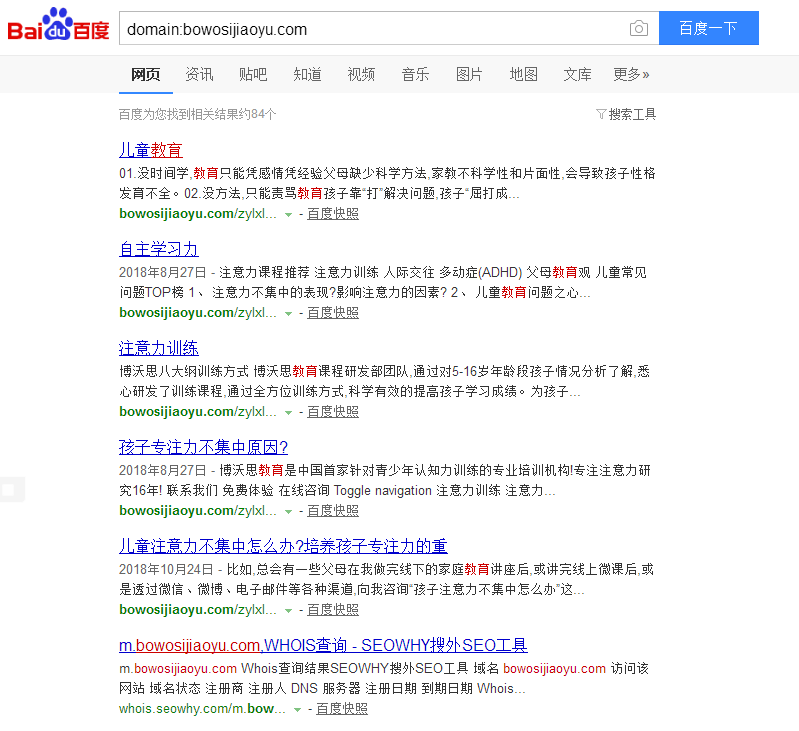This screenshot has height=731, width=799.
Task: Switch to the 资讯 tab
Action: [199, 74]
